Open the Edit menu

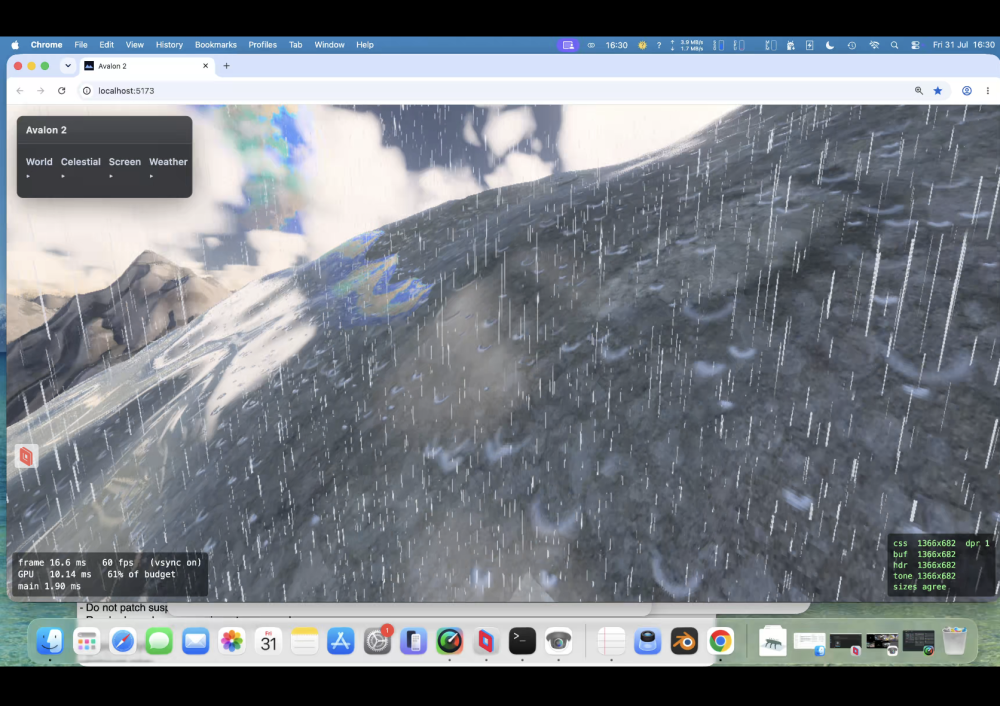click(x=107, y=45)
